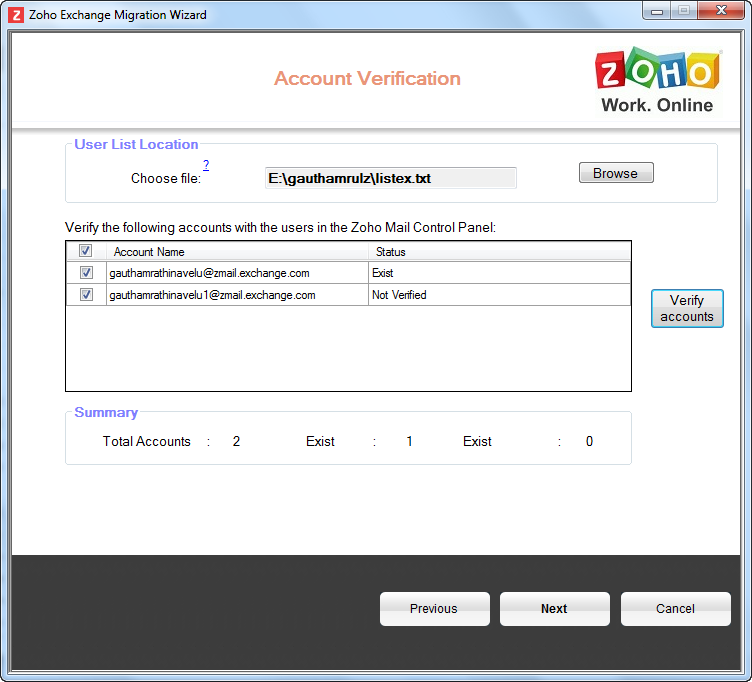
Task: Minimize the wizard window
Action: coord(657,11)
